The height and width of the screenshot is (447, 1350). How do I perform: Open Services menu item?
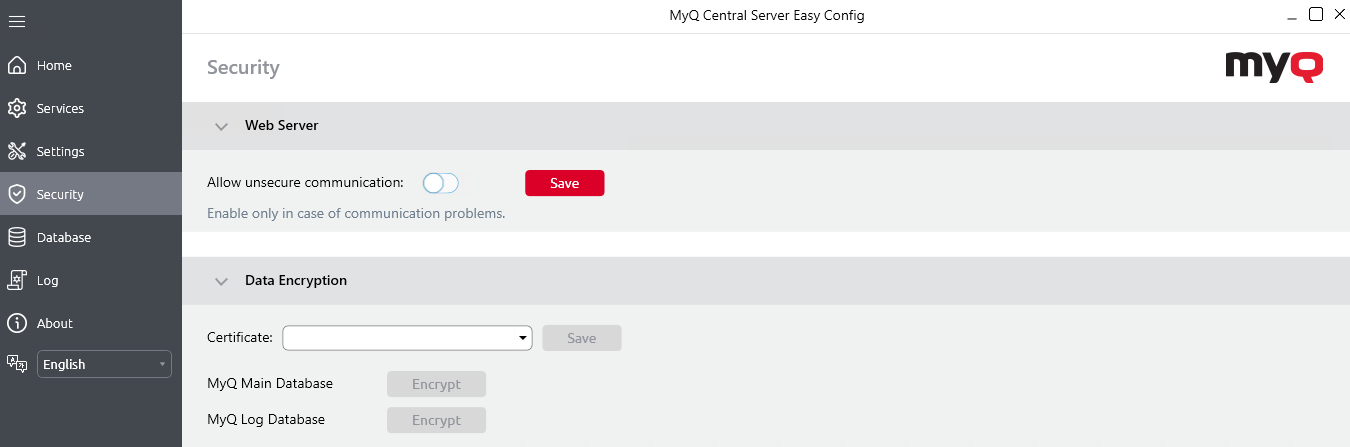point(91,108)
